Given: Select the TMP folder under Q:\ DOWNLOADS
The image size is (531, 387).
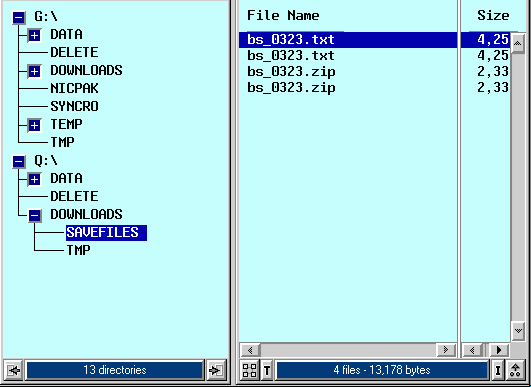Looking at the screenshot, I should (x=79, y=251).
